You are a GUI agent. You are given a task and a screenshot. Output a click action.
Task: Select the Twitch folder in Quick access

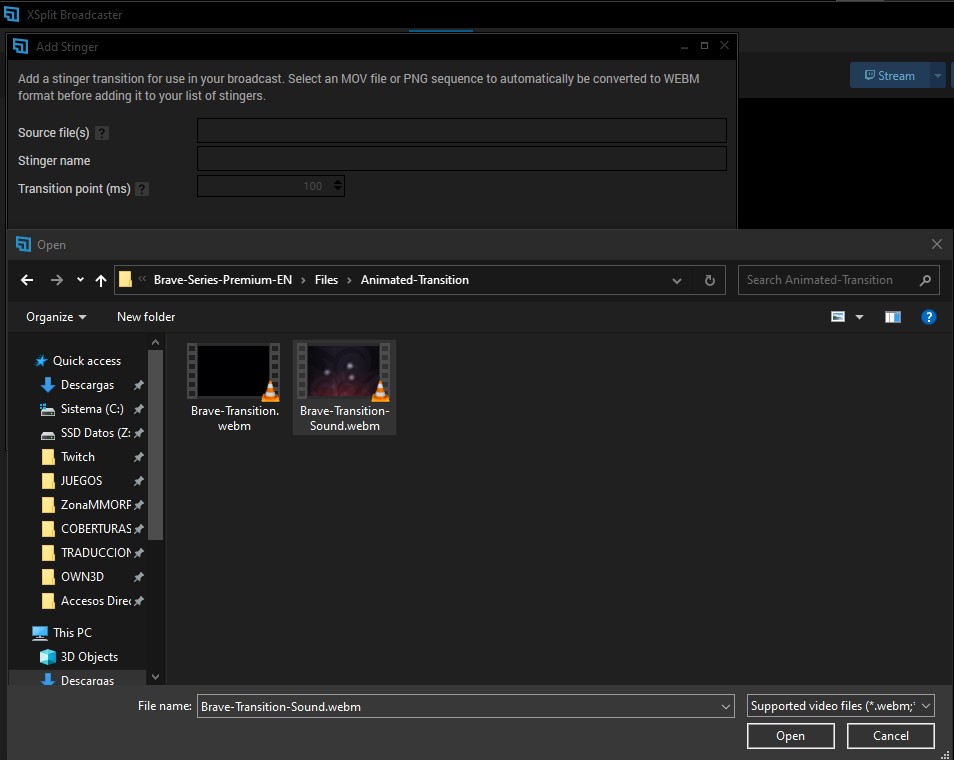coord(78,457)
